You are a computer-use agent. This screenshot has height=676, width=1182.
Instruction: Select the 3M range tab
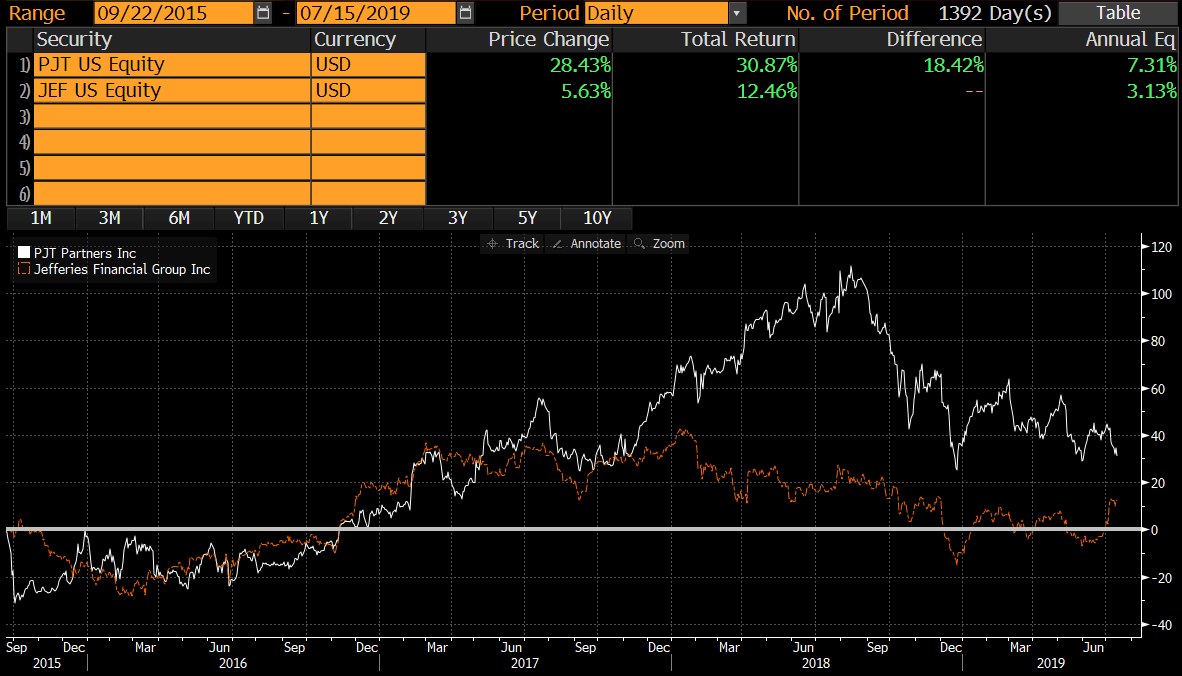109,218
